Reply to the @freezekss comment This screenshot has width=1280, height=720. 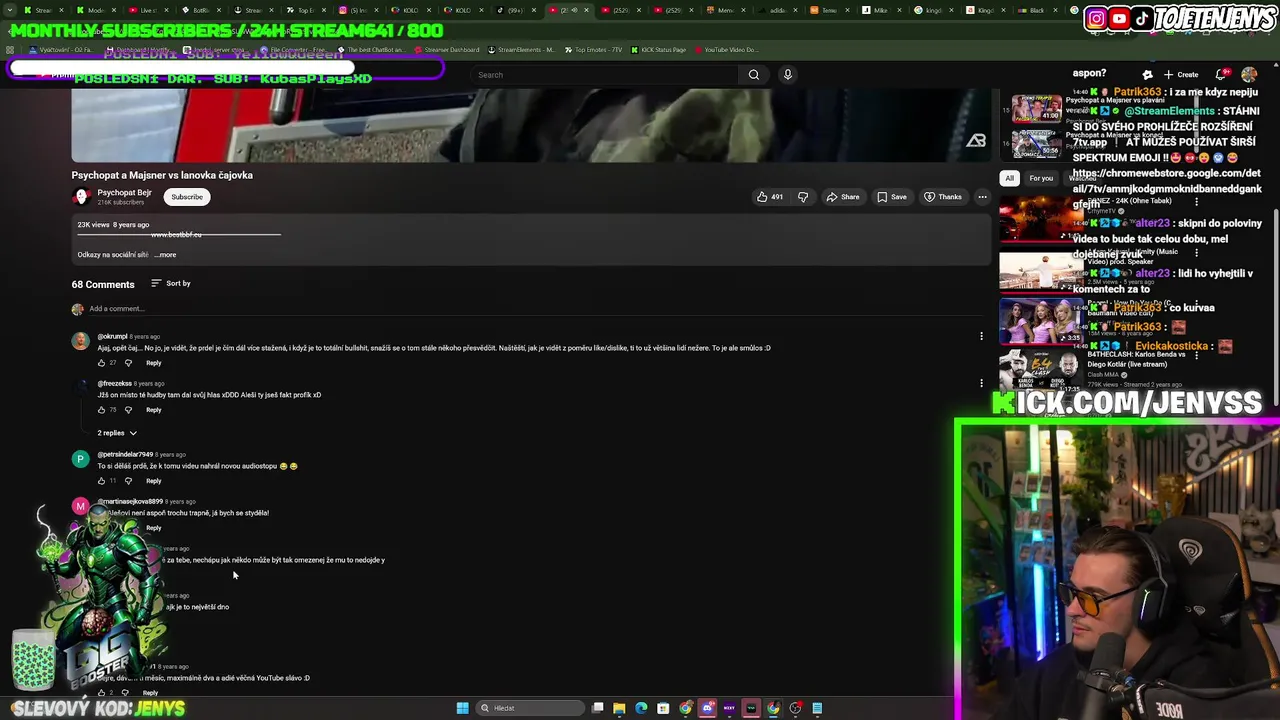[x=153, y=410]
